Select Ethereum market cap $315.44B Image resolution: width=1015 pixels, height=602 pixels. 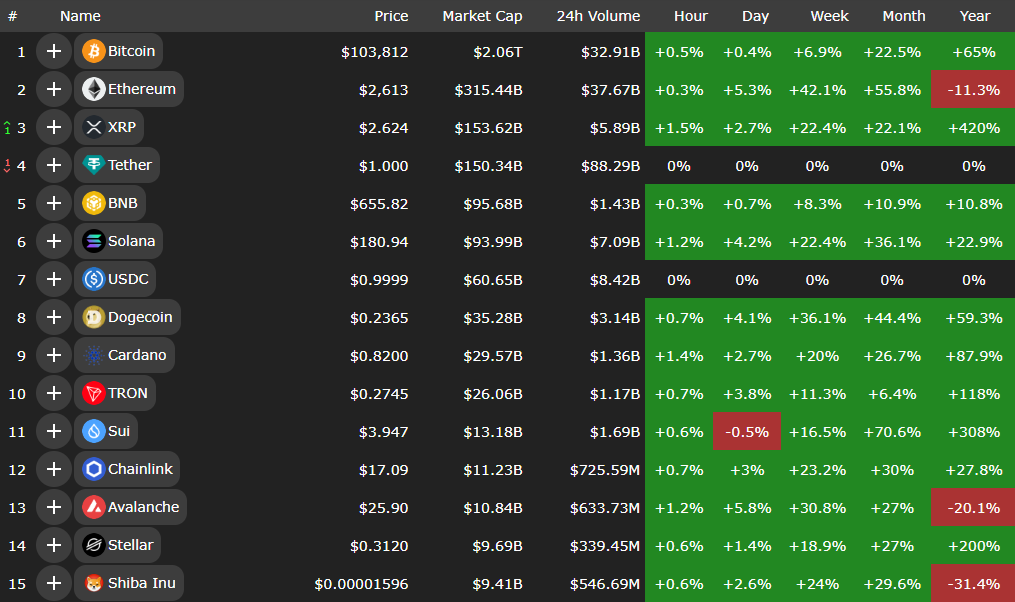tap(488, 90)
